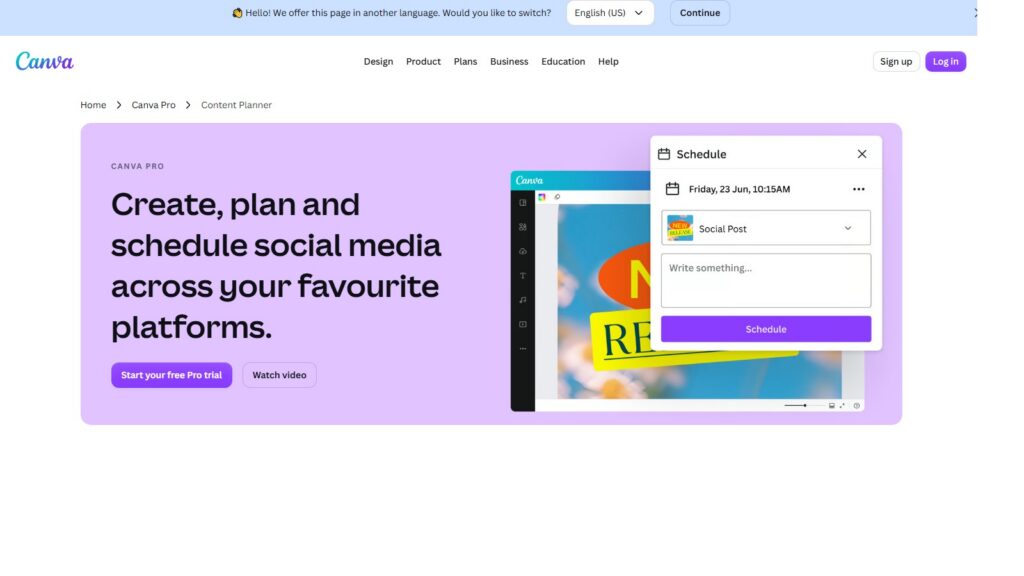Click the link icon next to the color swatch

point(557,197)
